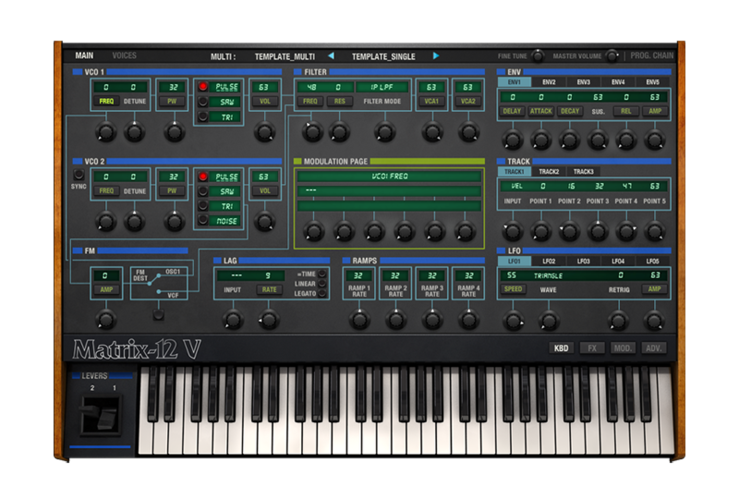Click the LFO retrig knob
The height and width of the screenshot is (500, 739).
pos(618,321)
